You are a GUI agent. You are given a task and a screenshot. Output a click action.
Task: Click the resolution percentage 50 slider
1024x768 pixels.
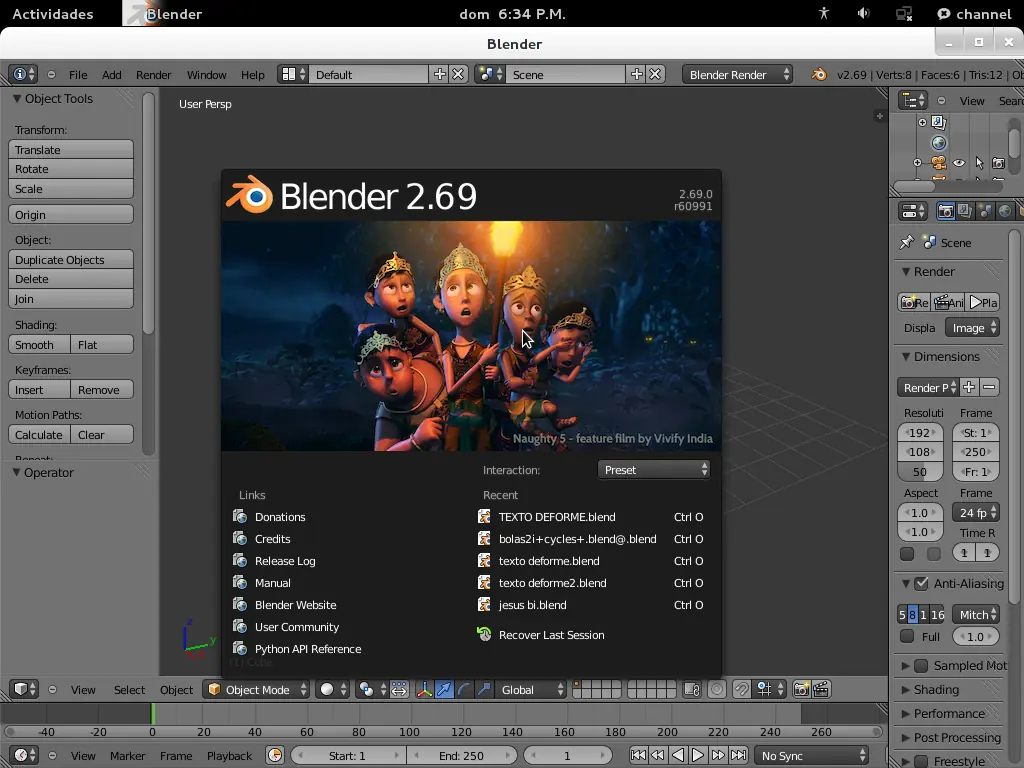pyautogui.click(x=920, y=472)
